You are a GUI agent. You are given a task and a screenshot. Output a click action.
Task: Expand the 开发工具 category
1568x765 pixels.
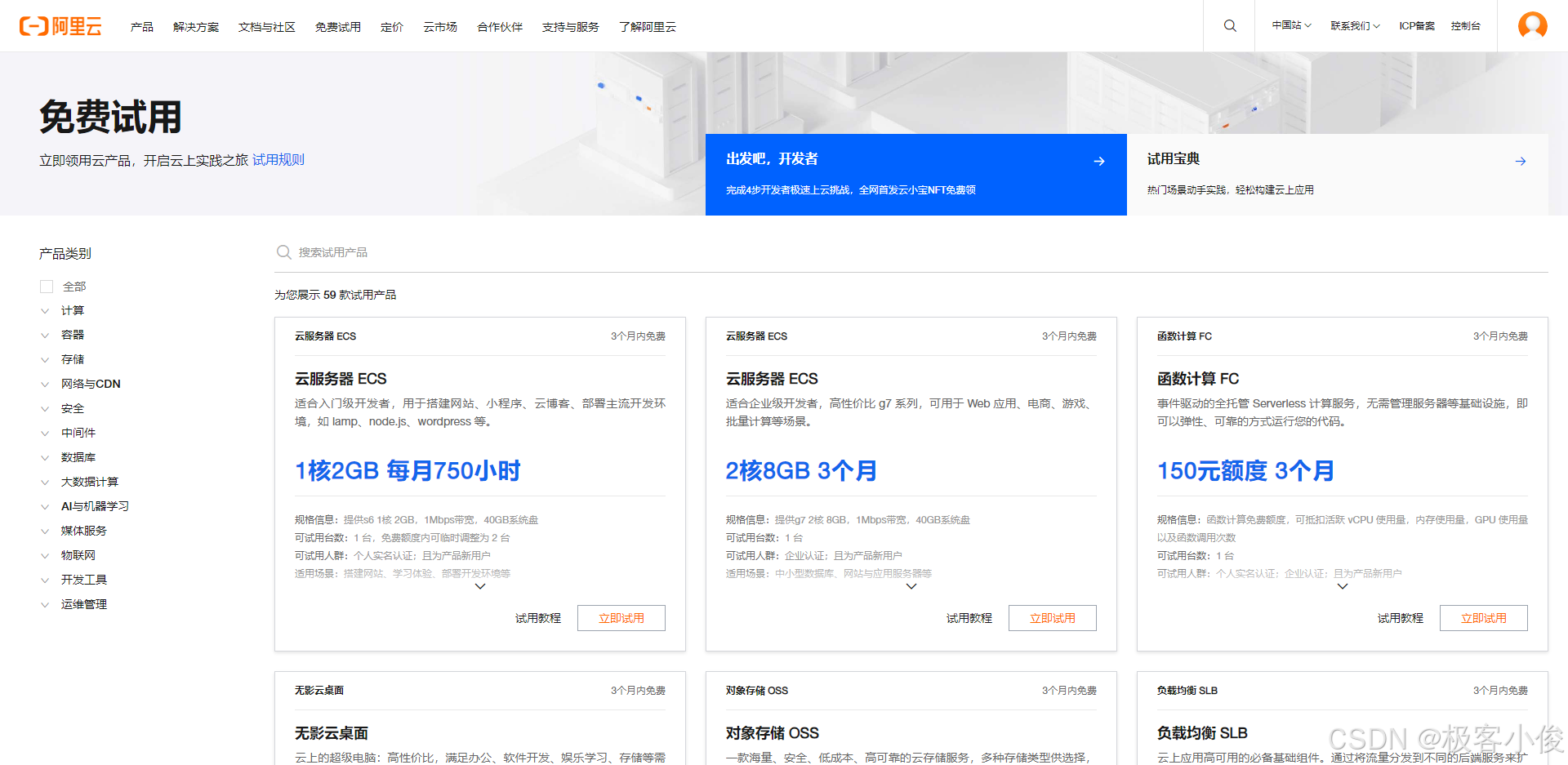(45, 580)
